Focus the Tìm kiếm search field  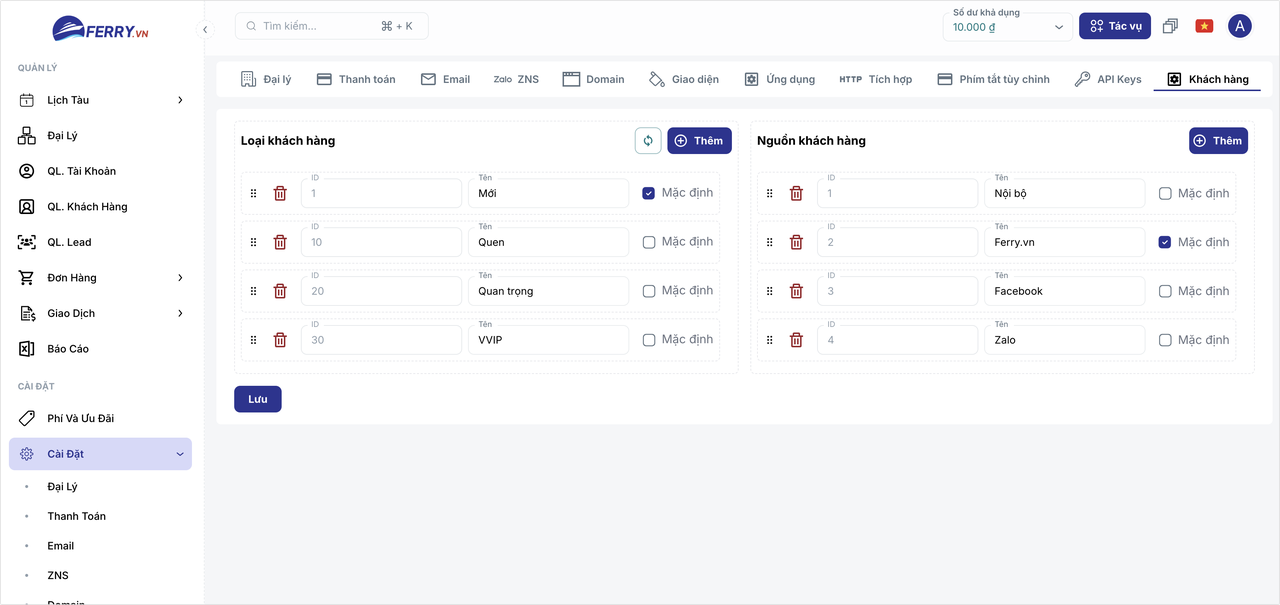click(332, 26)
